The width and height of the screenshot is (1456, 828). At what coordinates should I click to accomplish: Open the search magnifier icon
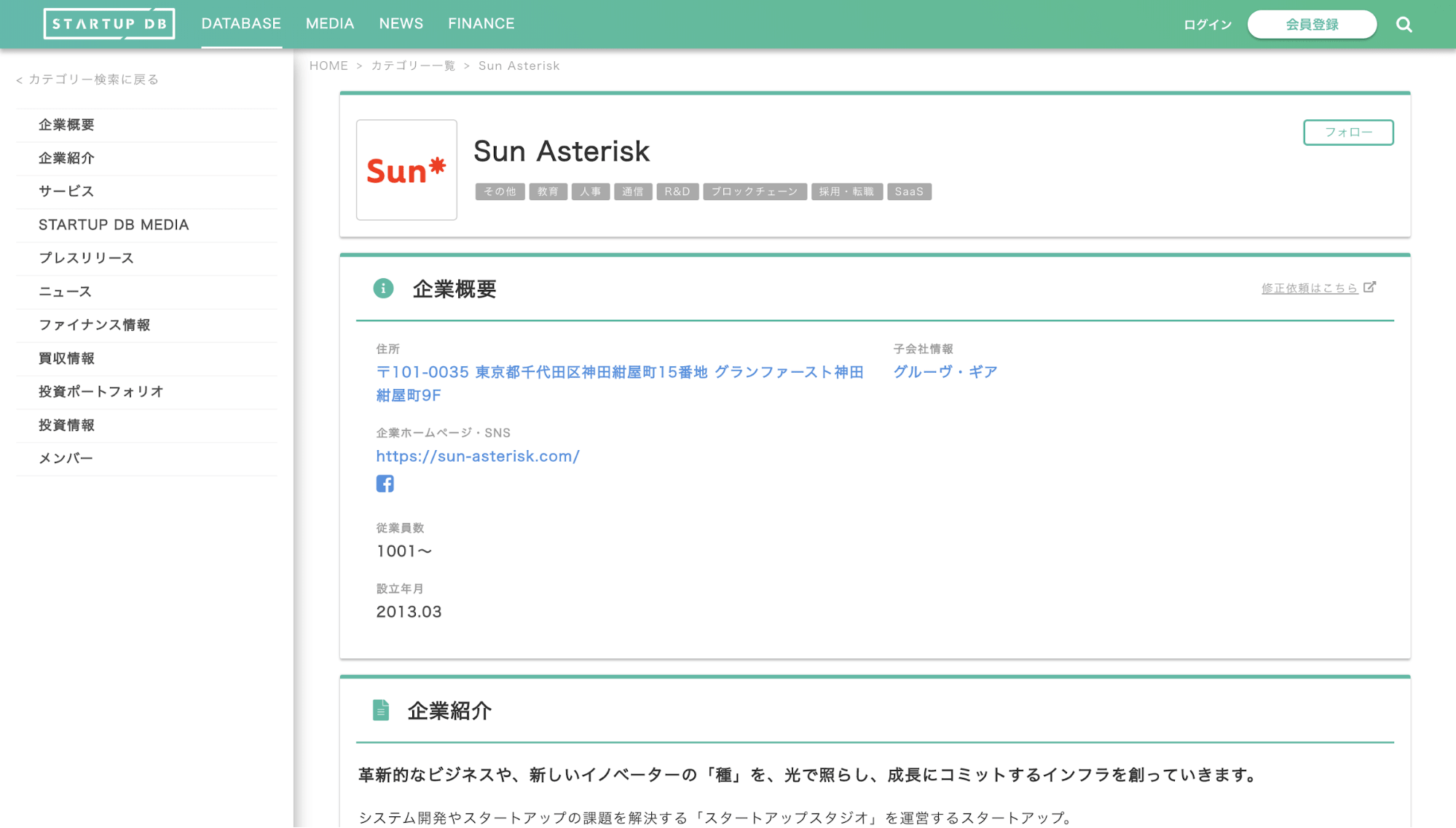click(x=1404, y=23)
